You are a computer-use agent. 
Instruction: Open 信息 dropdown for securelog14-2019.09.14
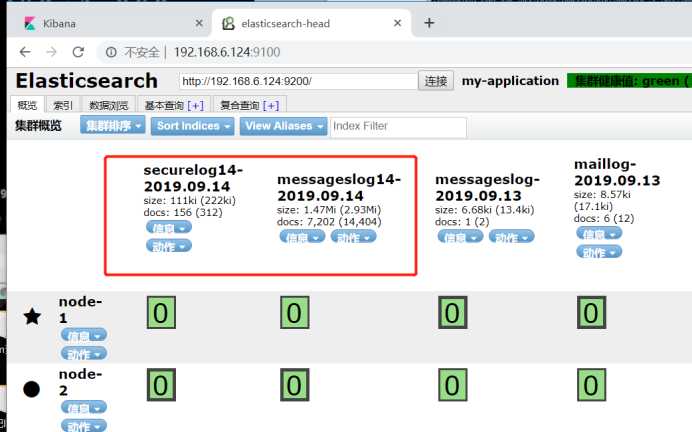(x=169, y=228)
